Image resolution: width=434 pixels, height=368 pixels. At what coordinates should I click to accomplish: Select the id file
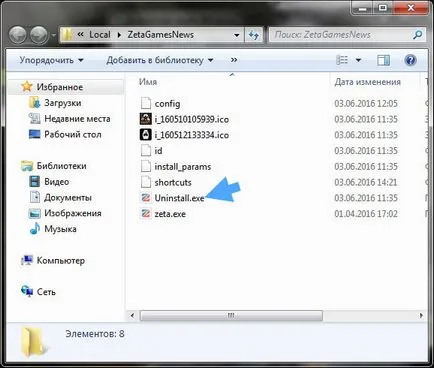158,151
